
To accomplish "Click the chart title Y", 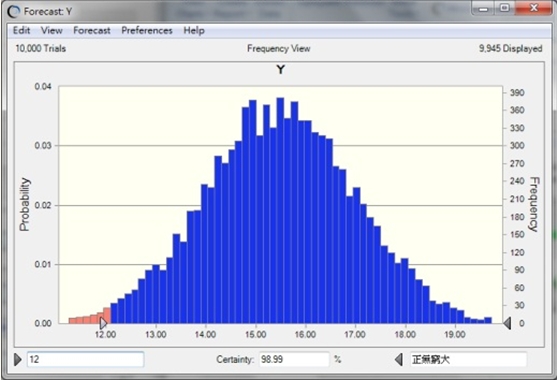I will (281, 70).
